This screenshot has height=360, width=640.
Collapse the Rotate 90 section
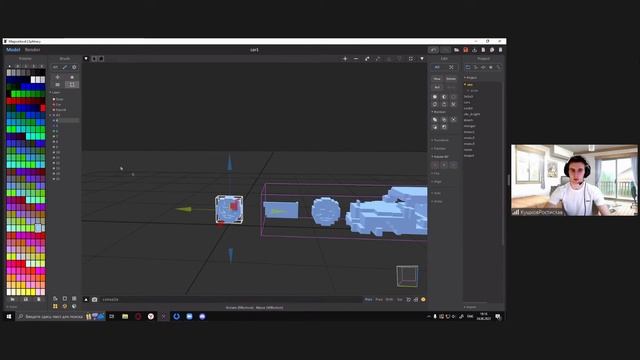click(440, 157)
